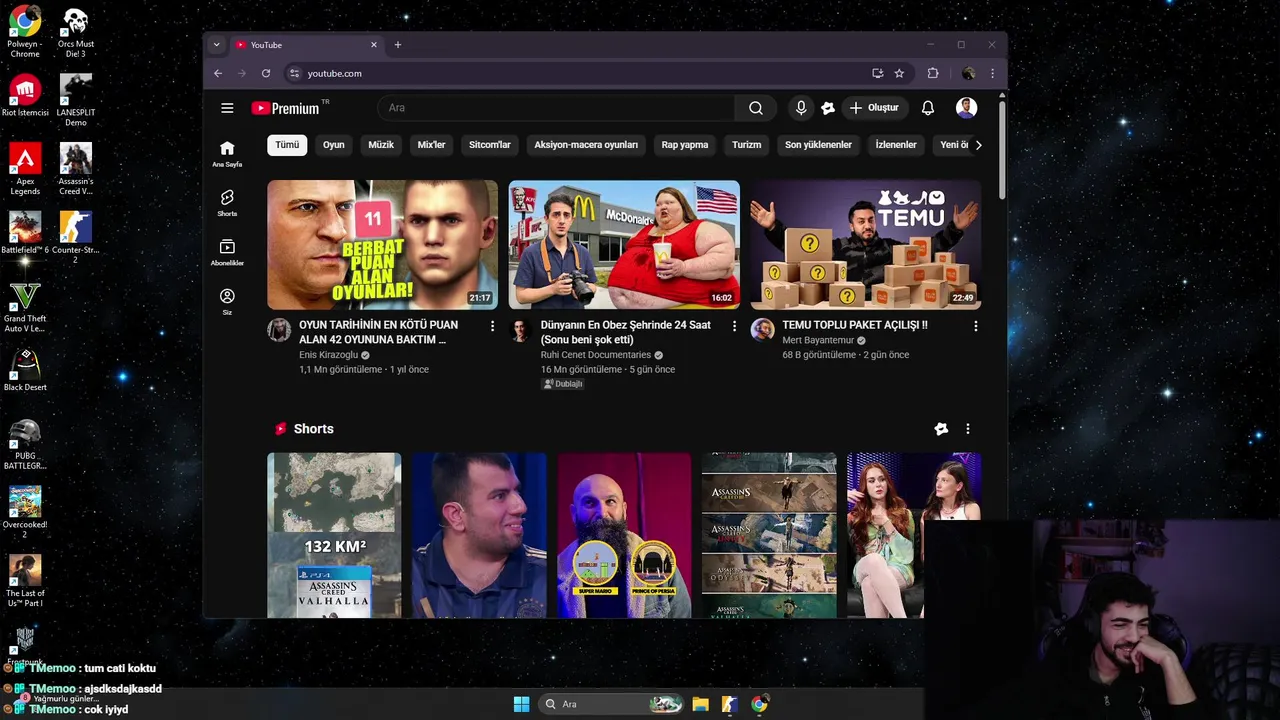Open the TEMU TOPLU PAKET AÇILIŞI title
The width and height of the screenshot is (1280, 720).
click(x=855, y=325)
